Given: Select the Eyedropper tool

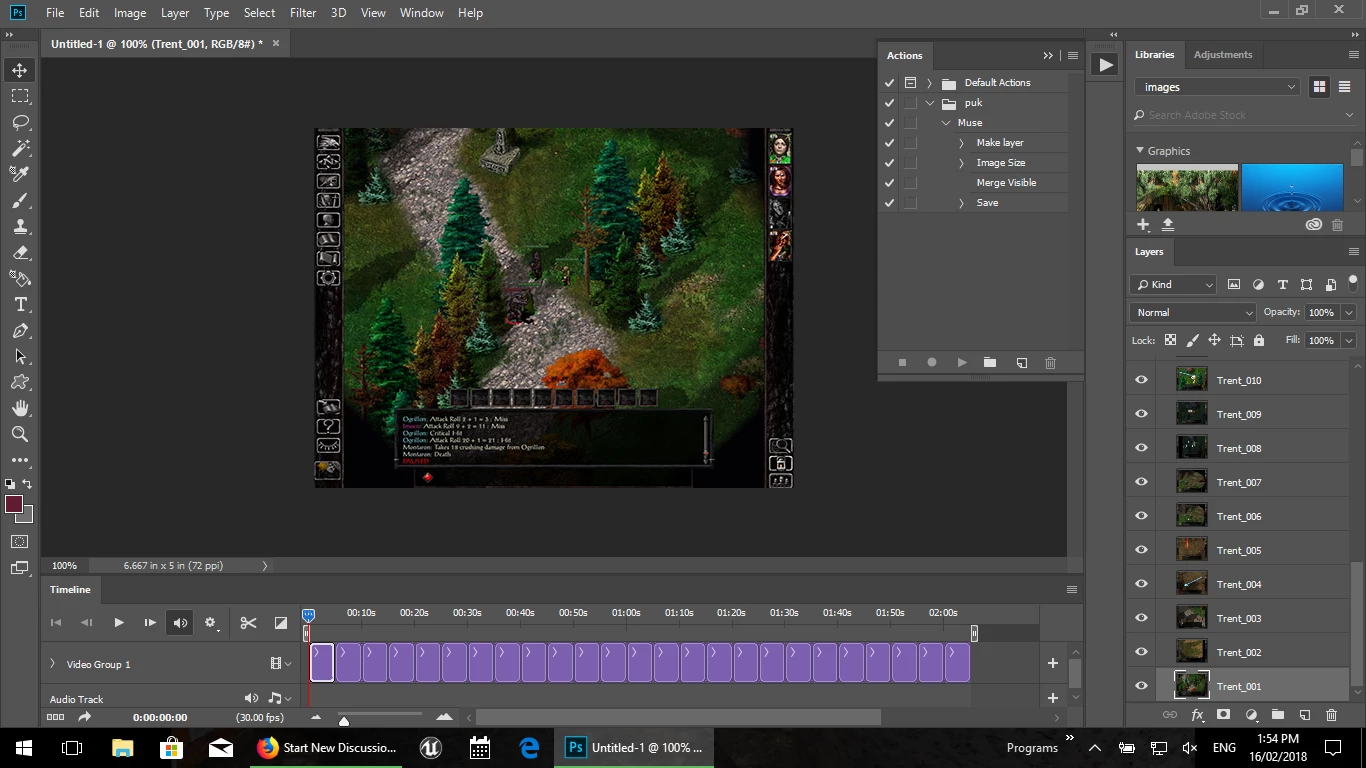Looking at the screenshot, I should pyautogui.click(x=20, y=174).
